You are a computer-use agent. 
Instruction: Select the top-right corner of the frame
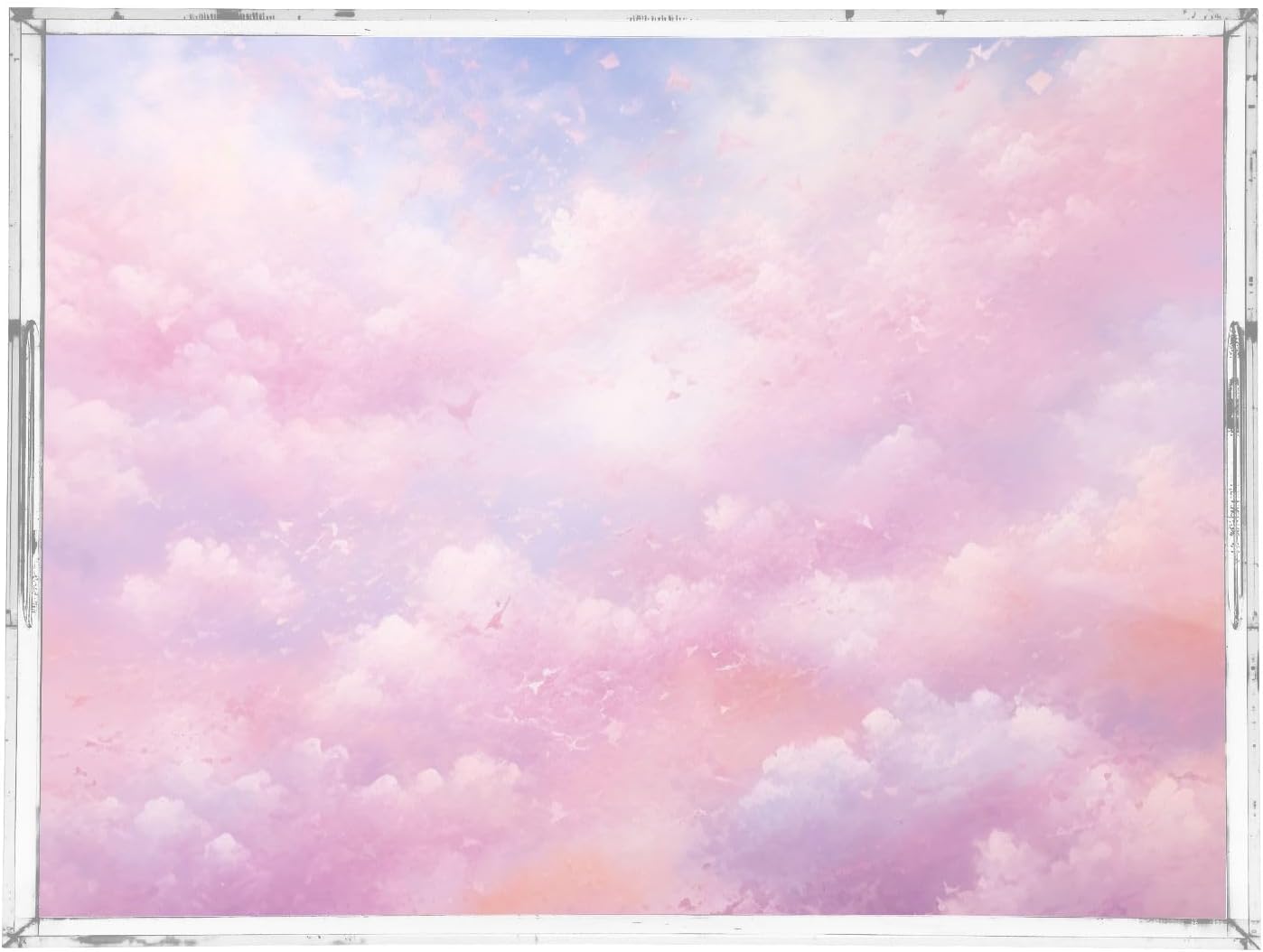click(x=1238, y=25)
